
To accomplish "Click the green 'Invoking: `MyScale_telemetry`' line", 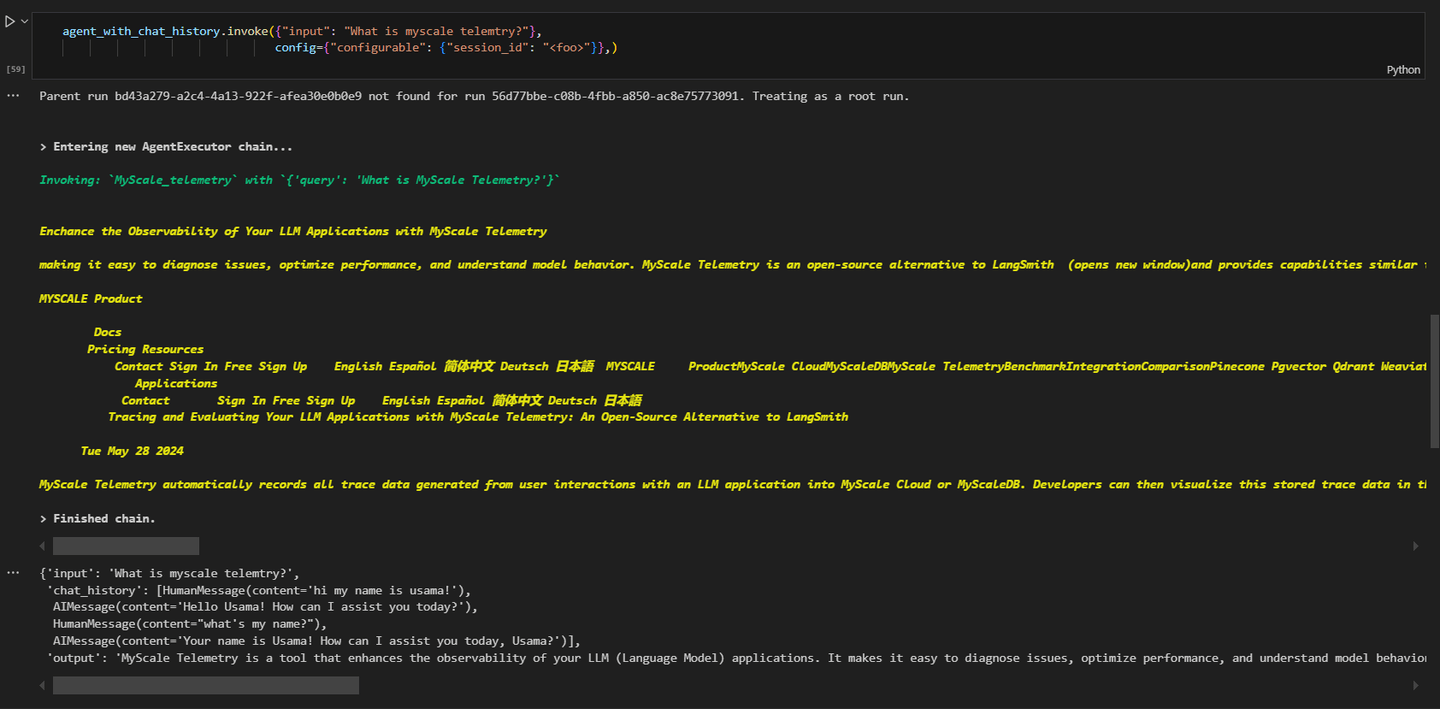I will pyautogui.click(x=300, y=180).
